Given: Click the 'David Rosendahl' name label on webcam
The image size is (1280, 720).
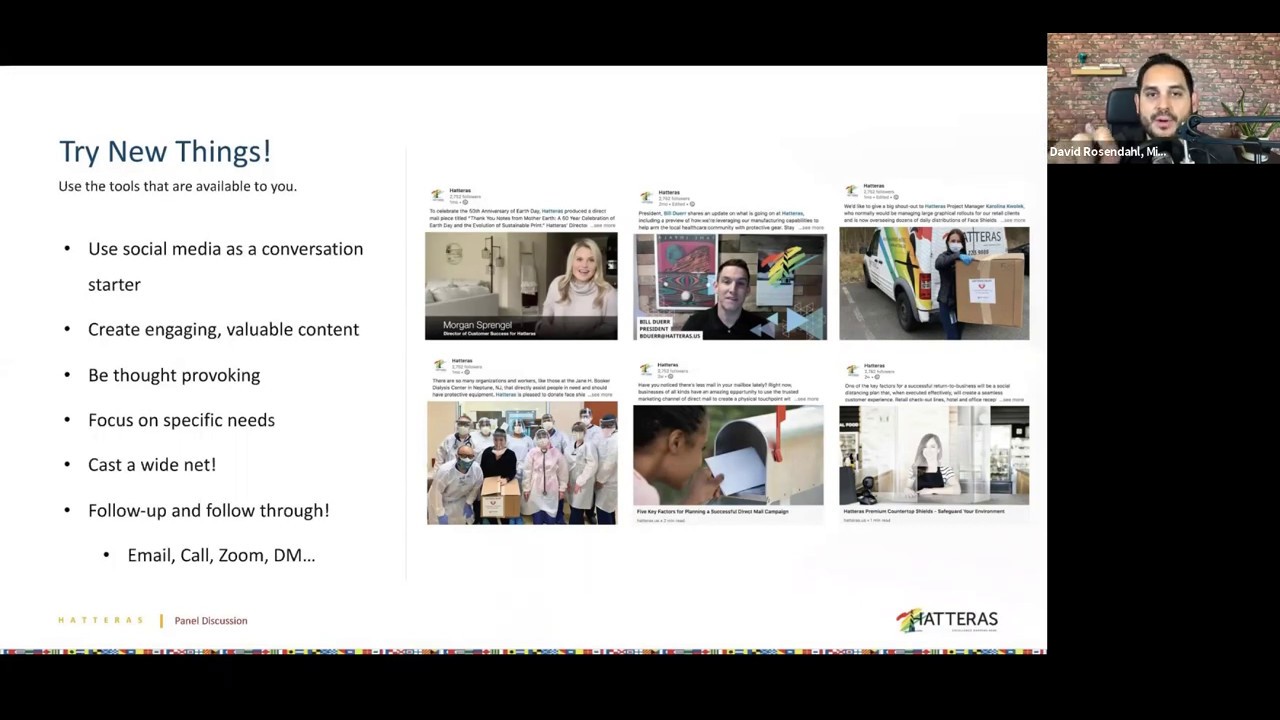Looking at the screenshot, I should 1107,152.
